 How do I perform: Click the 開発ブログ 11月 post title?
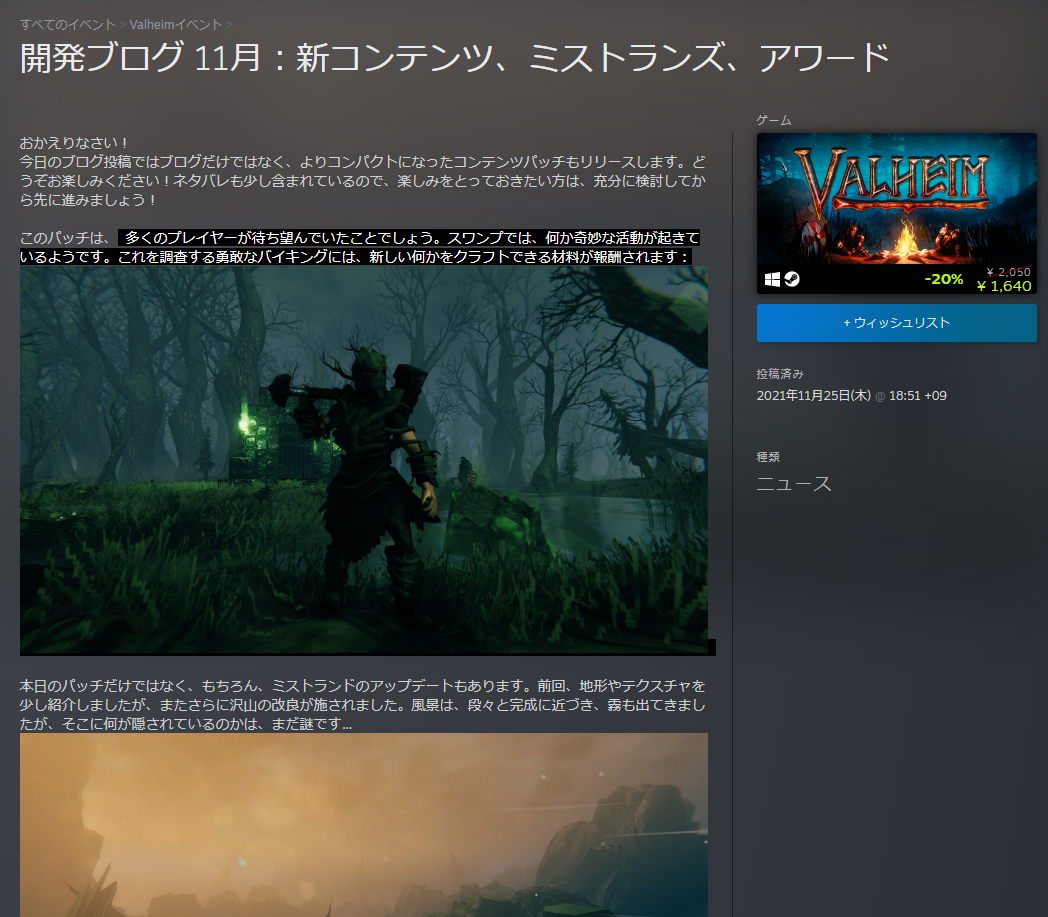pos(455,58)
